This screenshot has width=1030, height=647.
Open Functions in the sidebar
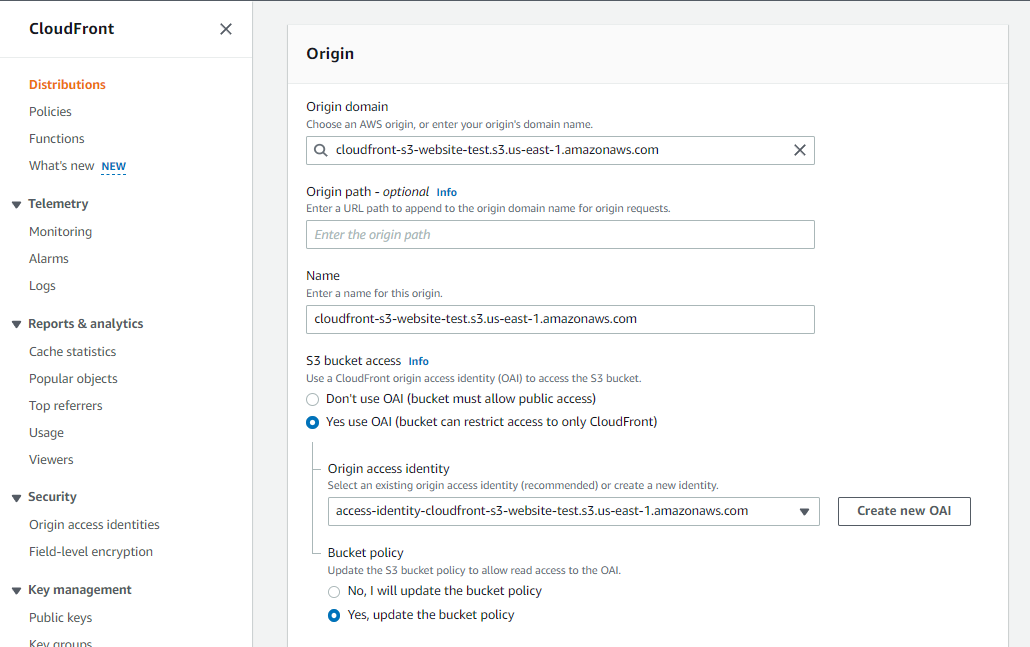56,139
